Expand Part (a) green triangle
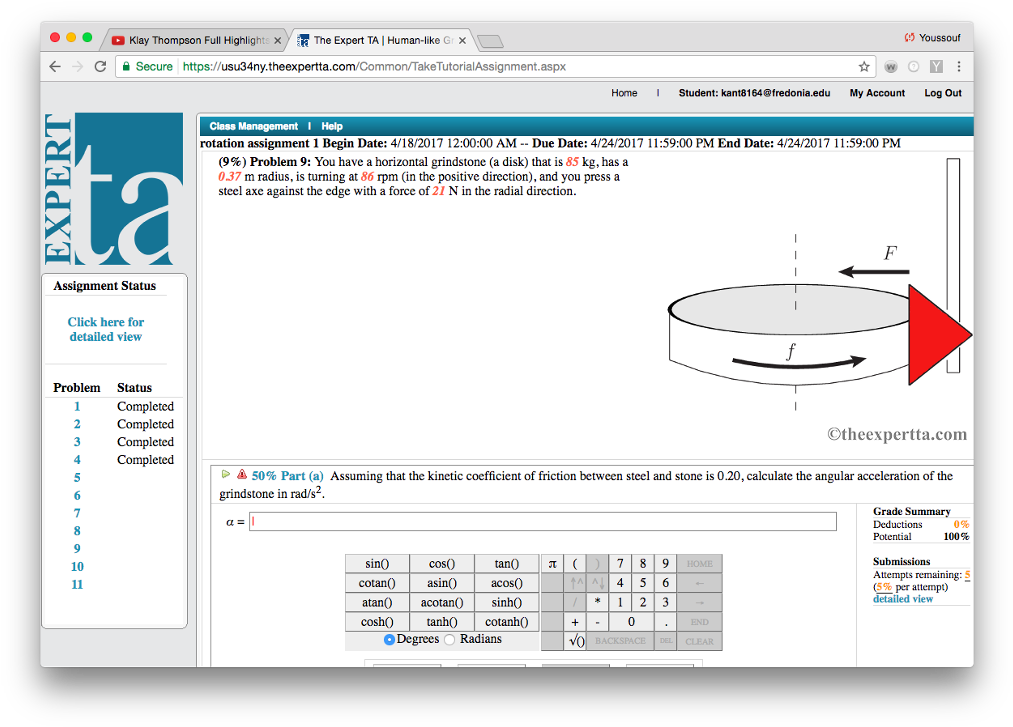1013x727 pixels. click(225, 474)
